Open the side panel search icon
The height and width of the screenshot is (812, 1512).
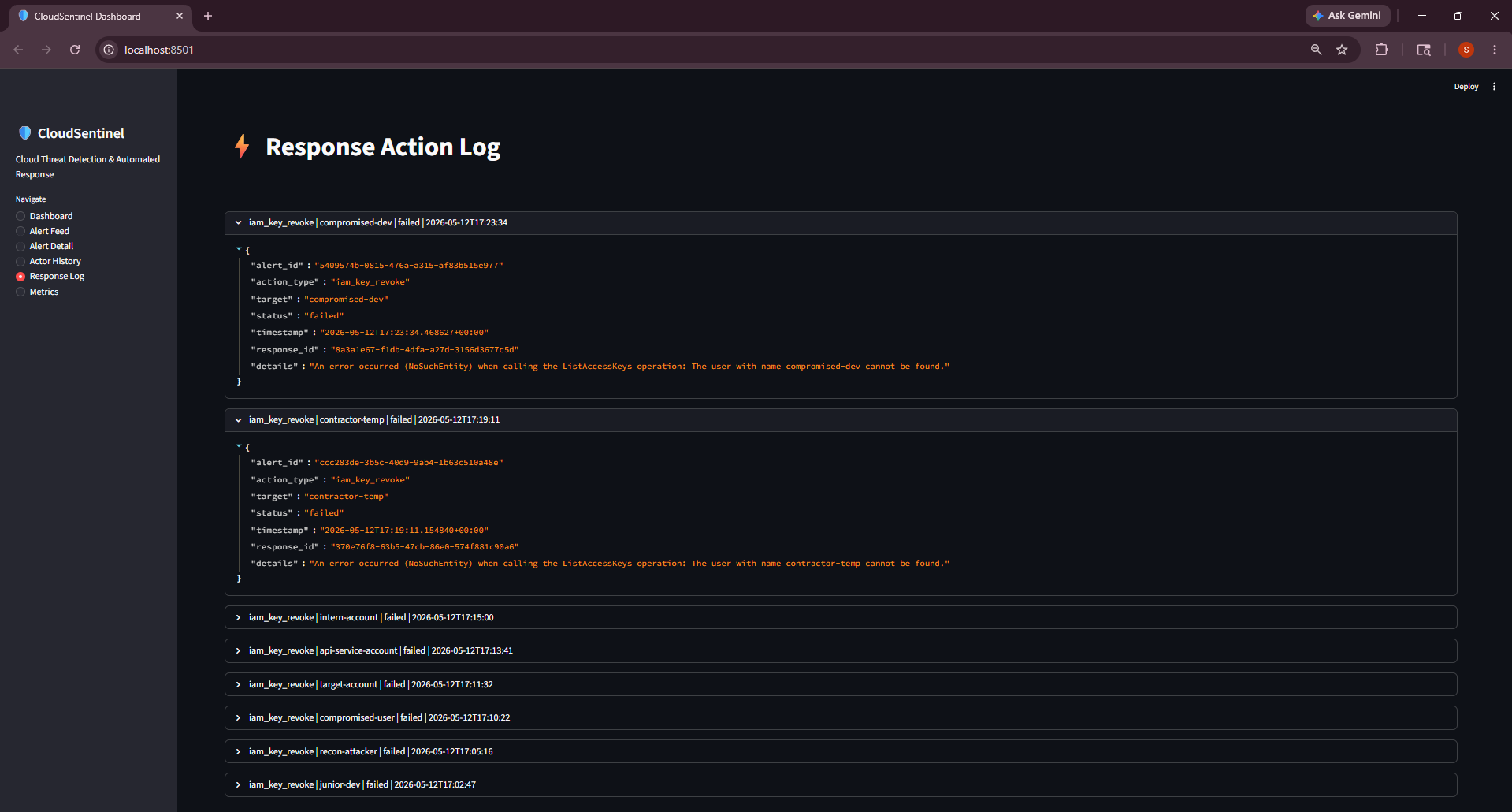(x=1424, y=50)
